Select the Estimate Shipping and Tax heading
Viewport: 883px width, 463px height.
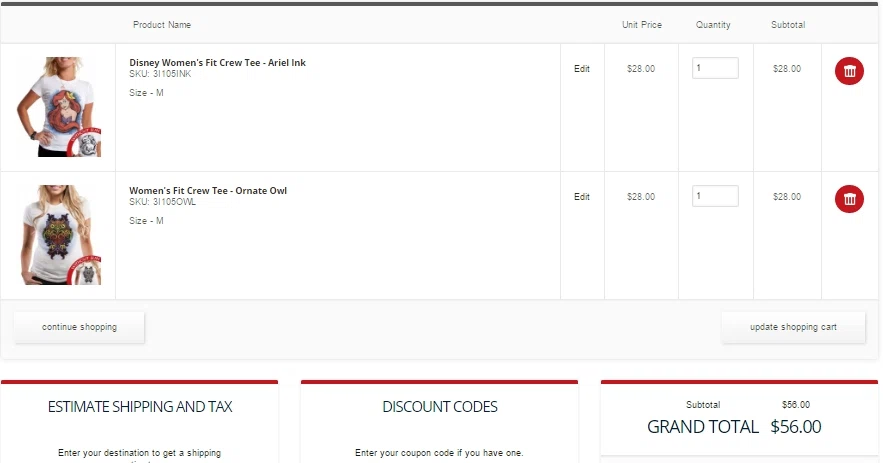(140, 407)
